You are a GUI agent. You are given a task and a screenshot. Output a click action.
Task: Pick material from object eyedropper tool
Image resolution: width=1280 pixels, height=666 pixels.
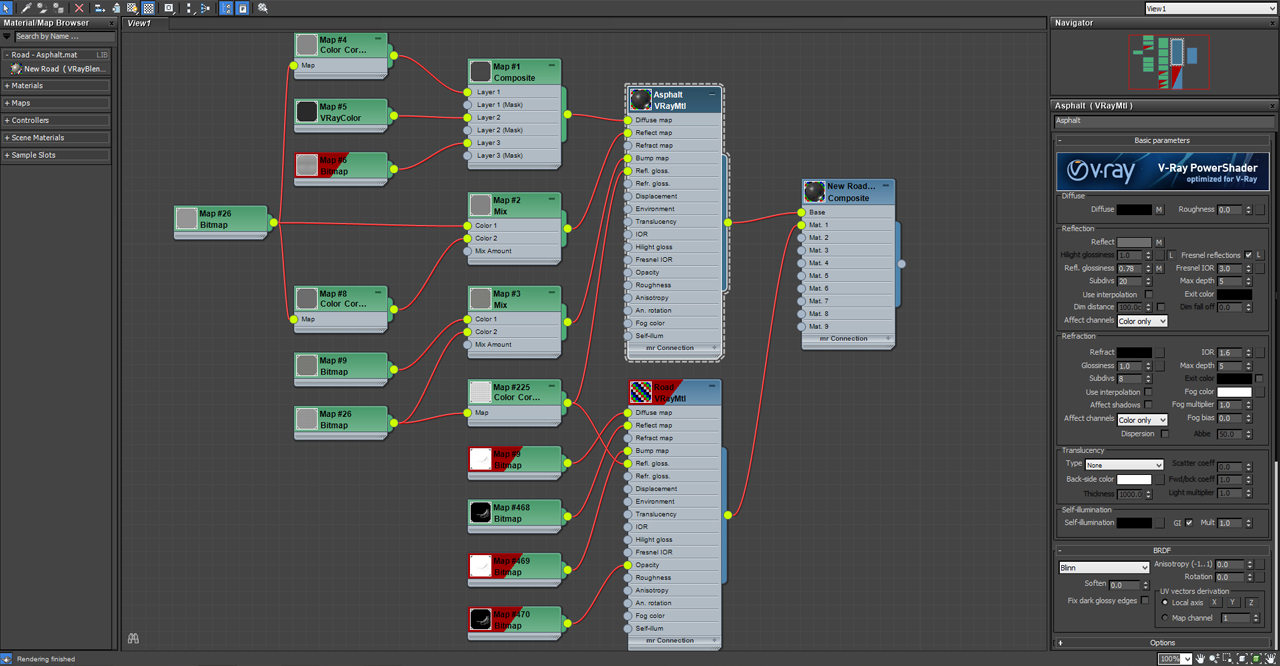click(x=27, y=8)
